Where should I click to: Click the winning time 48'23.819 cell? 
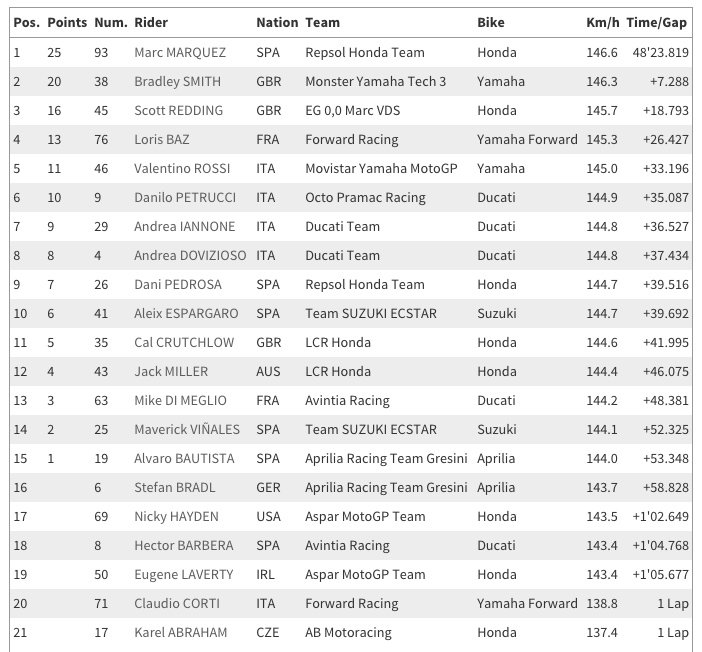coord(660,52)
